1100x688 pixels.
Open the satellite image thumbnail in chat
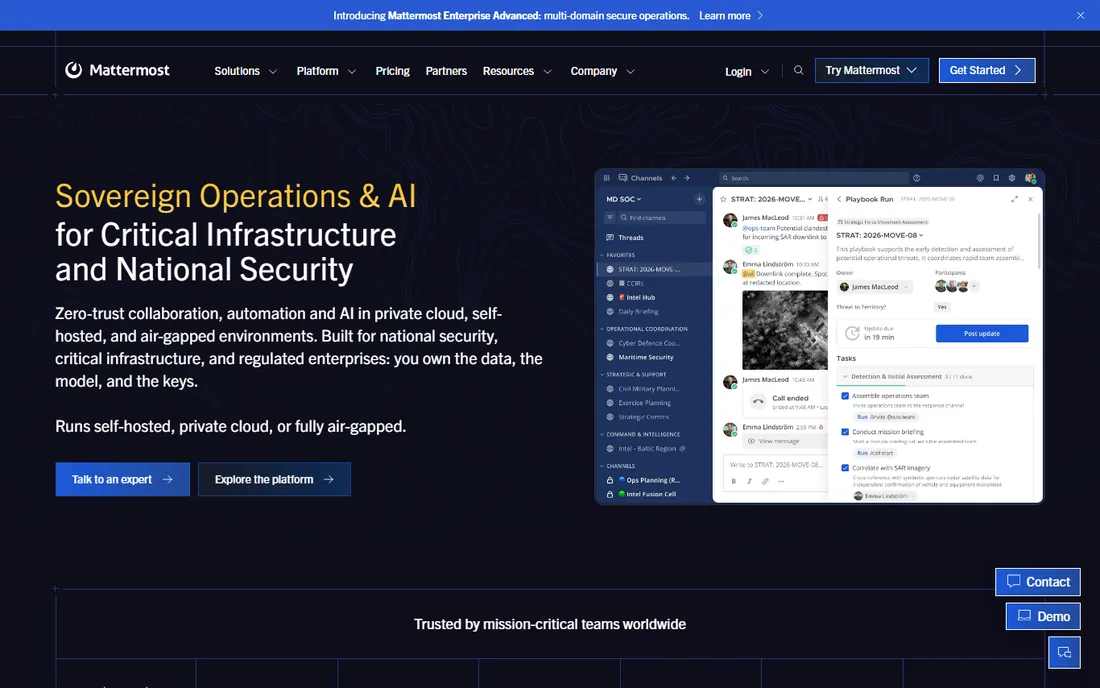(x=784, y=330)
